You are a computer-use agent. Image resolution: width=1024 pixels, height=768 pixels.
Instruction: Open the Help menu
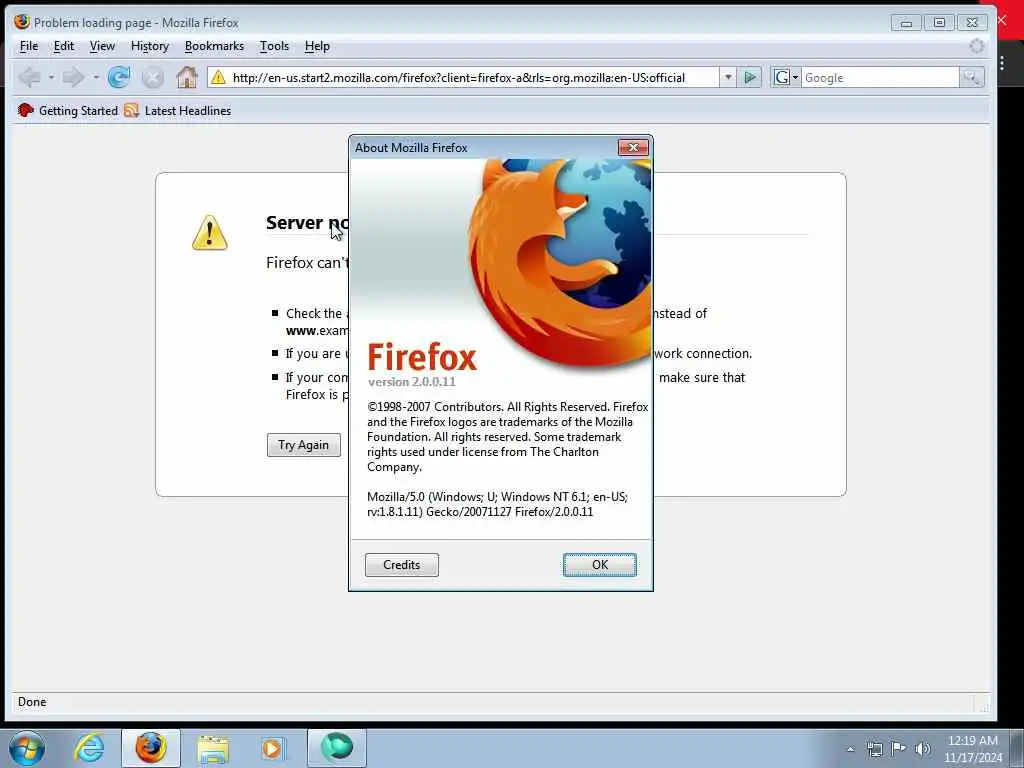tap(317, 46)
